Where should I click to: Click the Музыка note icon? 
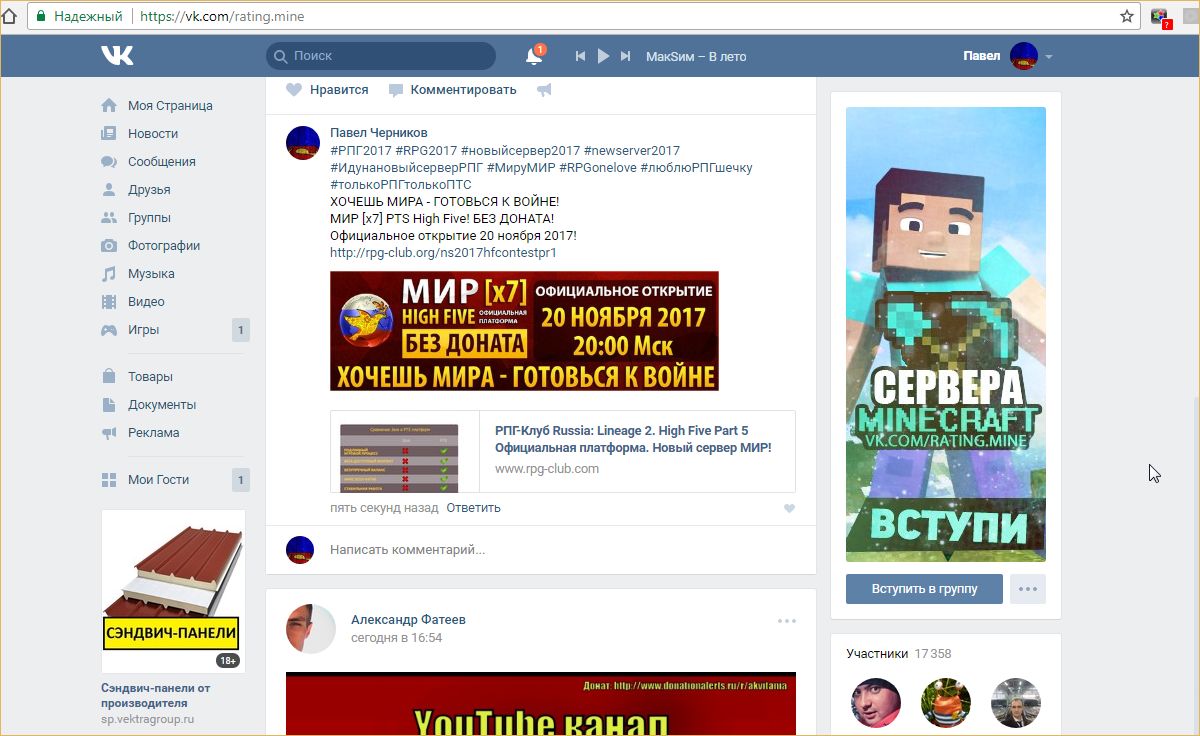[109, 273]
